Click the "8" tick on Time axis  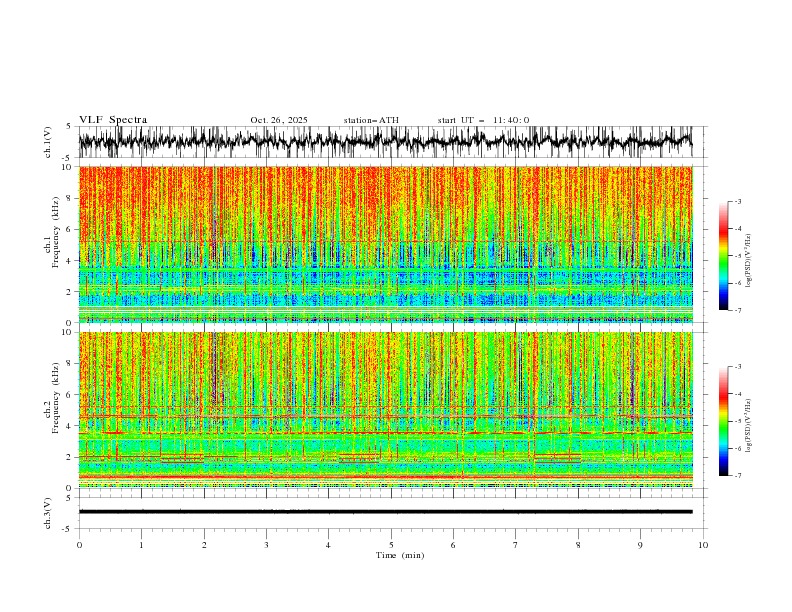578,545
